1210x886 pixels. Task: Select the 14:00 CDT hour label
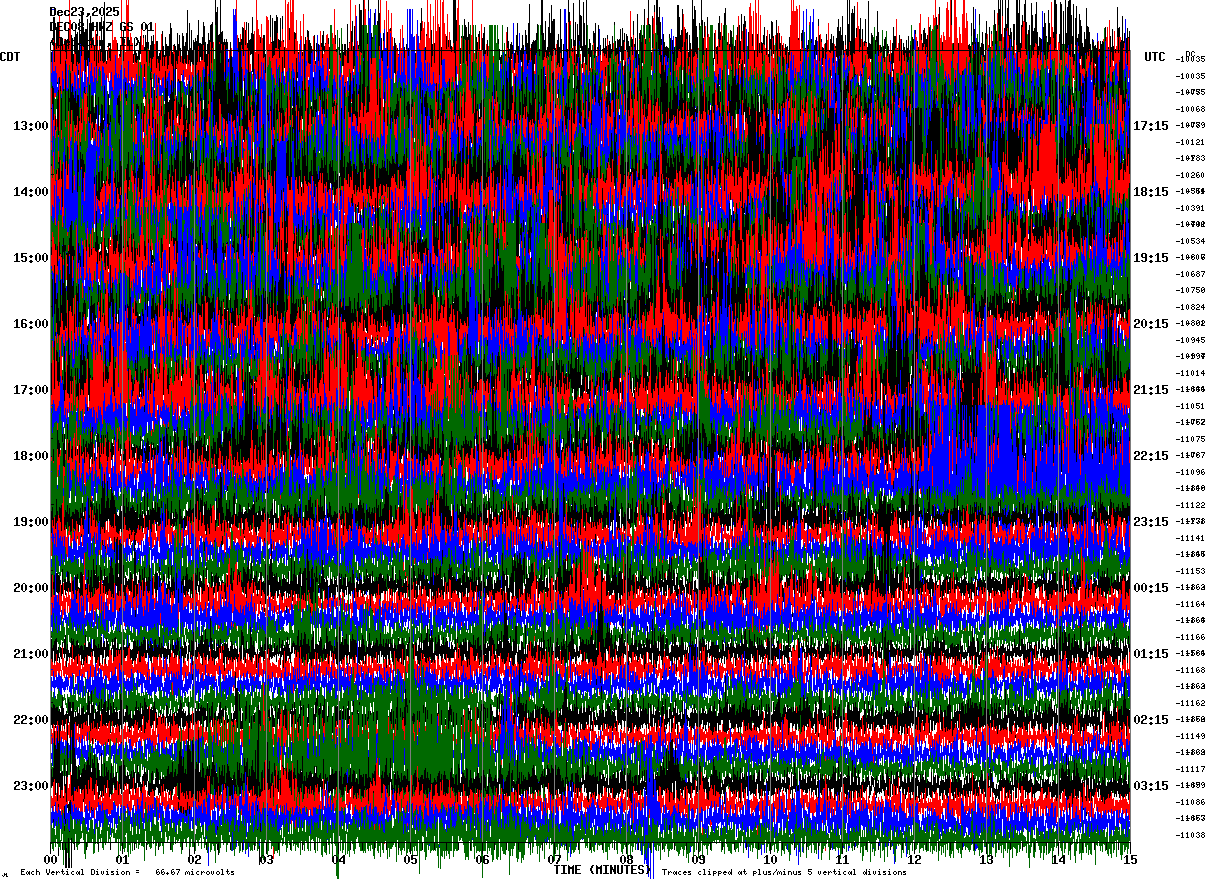(31, 192)
